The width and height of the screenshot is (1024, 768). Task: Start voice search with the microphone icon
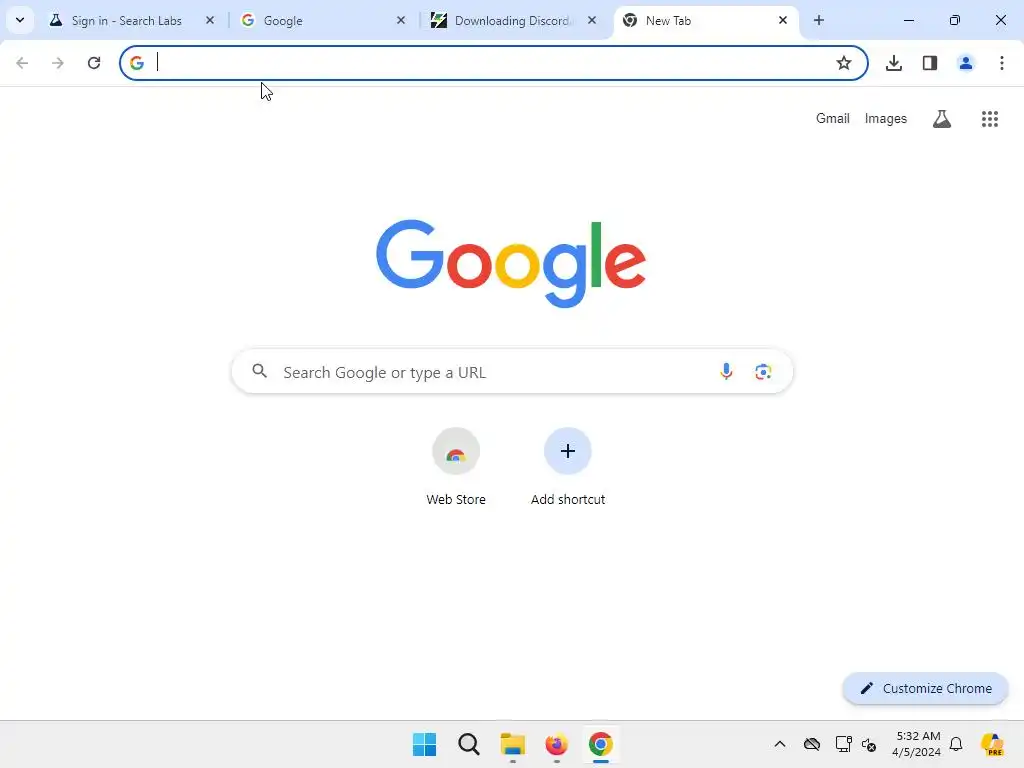click(726, 372)
